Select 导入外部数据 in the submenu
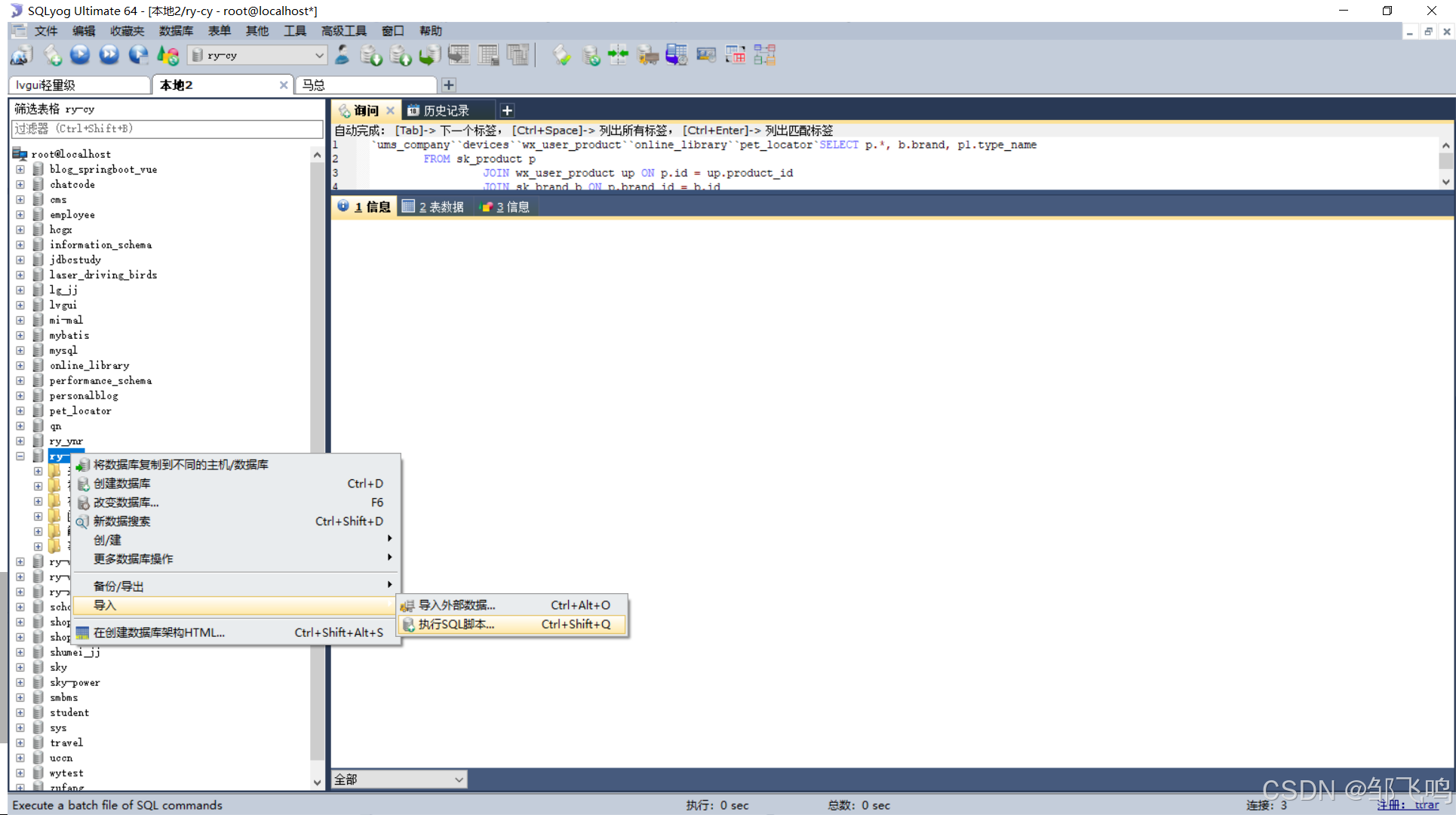This screenshot has width=1456, height=815. [513, 605]
